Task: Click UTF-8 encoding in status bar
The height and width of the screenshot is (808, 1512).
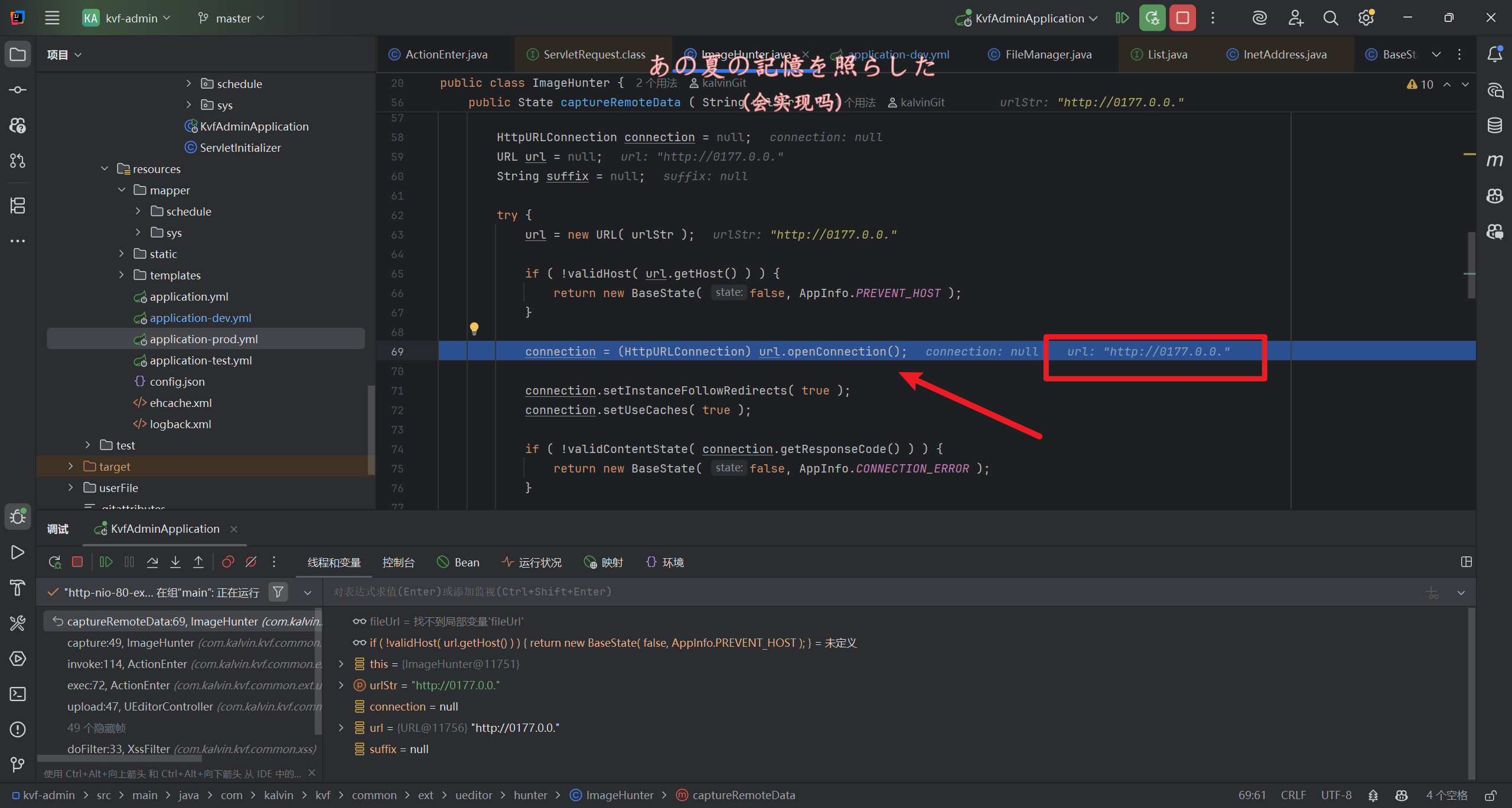Action: pos(1336,795)
